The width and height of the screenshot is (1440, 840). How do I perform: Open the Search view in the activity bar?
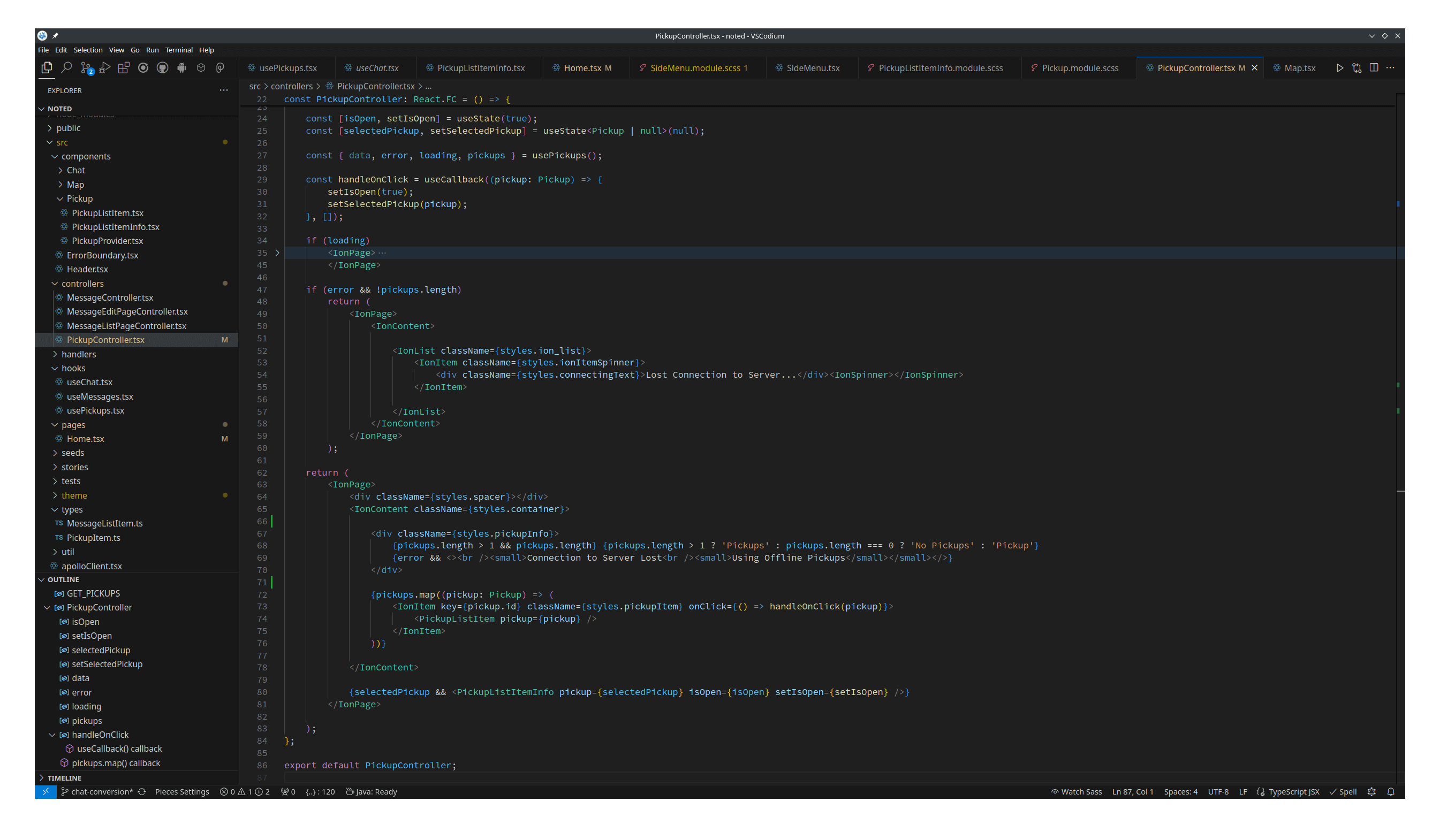click(67, 67)
